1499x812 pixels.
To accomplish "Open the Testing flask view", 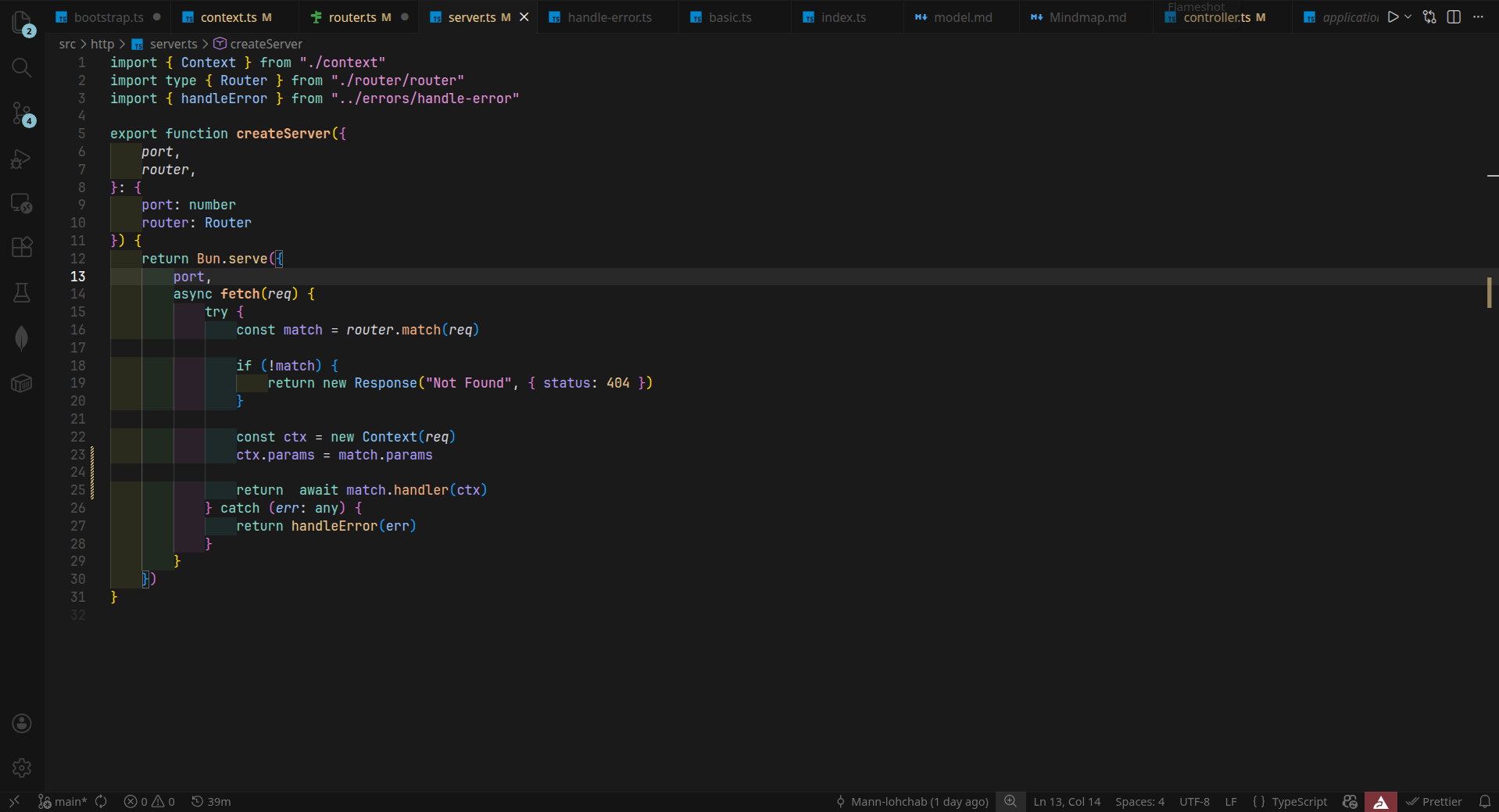I will click(22, 293).
